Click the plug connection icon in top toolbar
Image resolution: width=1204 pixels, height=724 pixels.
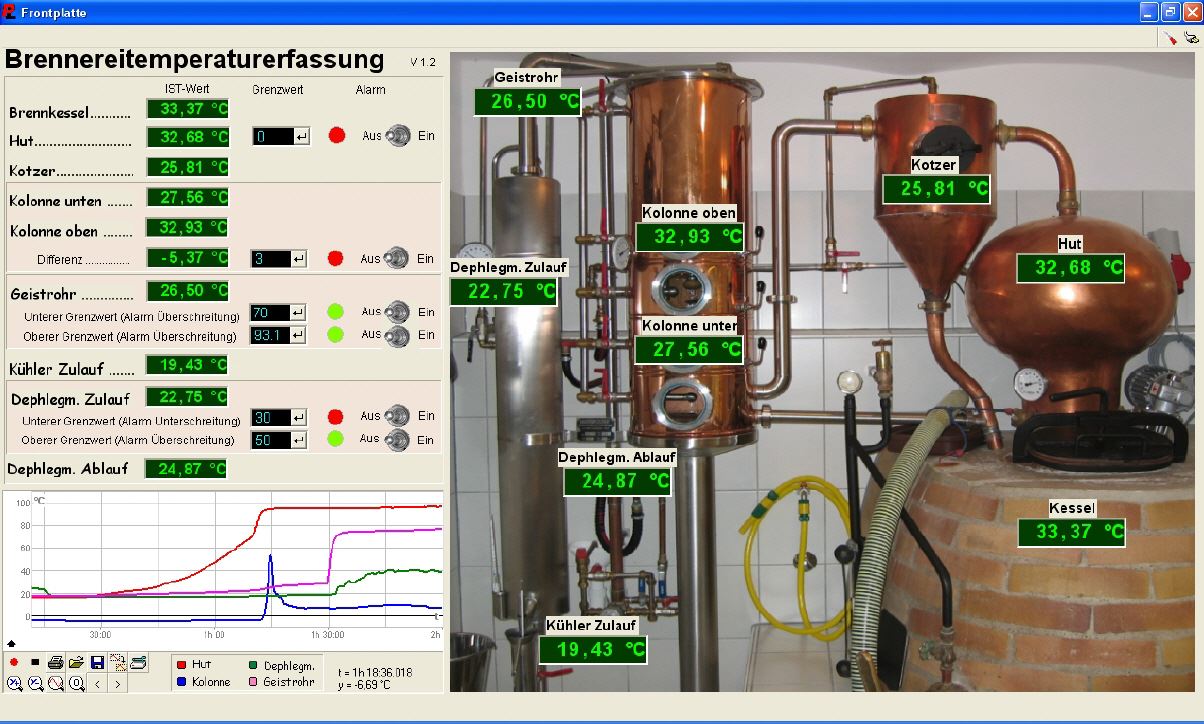pos(1191,38)
